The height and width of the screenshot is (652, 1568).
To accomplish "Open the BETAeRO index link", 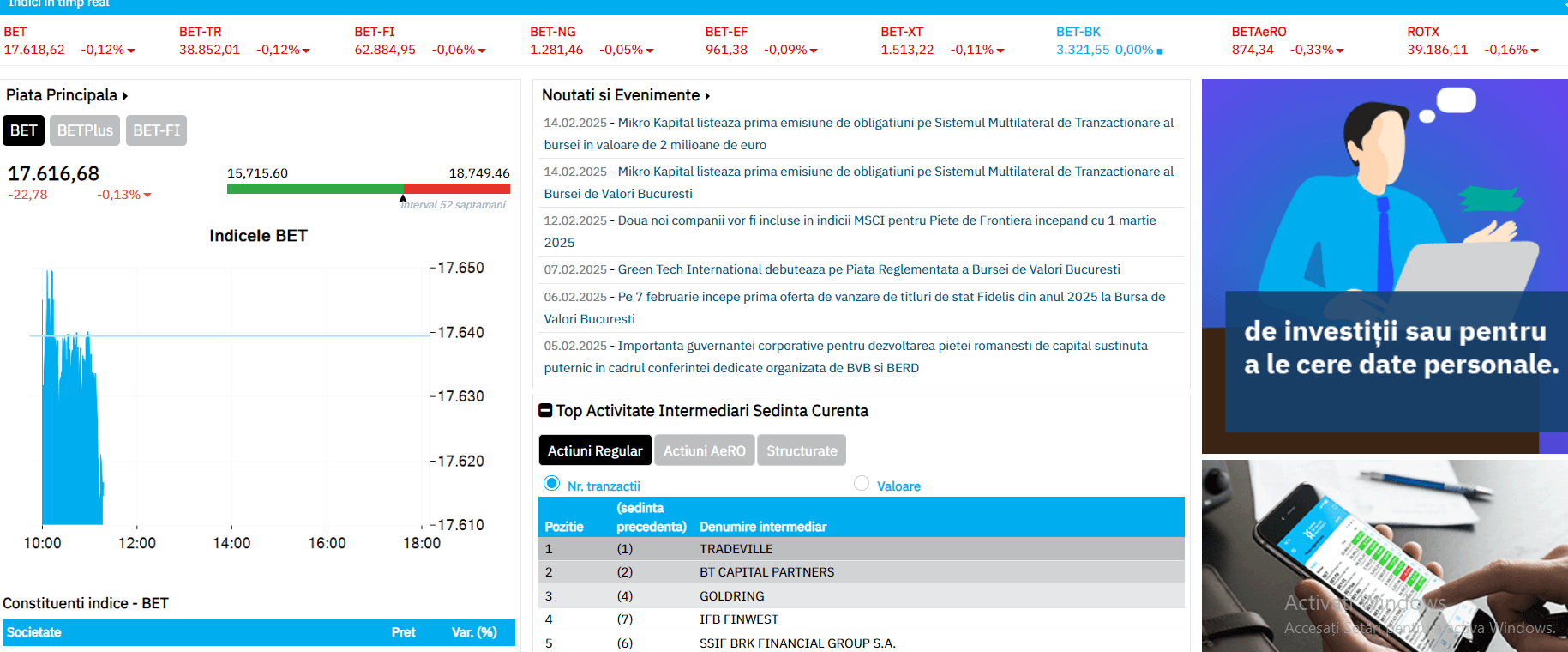I will tap(1259, 32).
